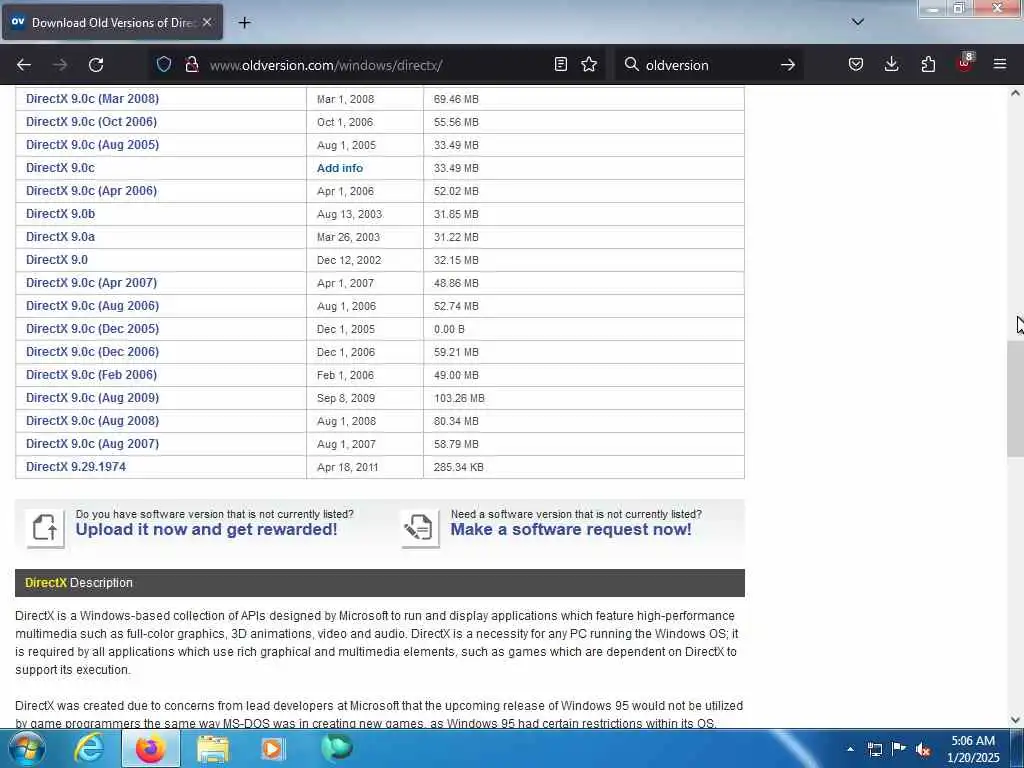Switch to Firefox on the taskbar

click(150, 749)
